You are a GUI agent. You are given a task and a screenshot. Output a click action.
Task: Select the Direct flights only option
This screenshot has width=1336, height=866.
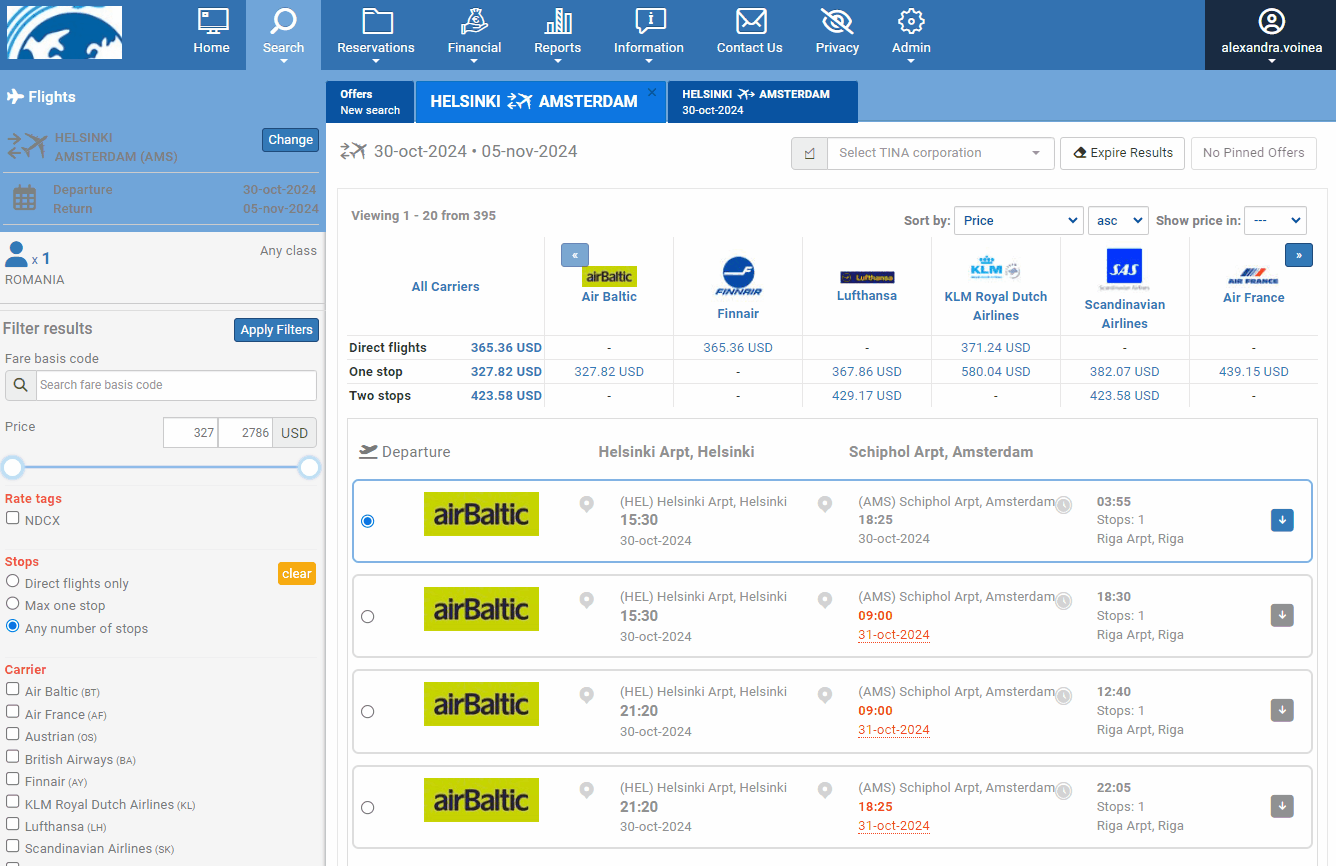pyautogui.click(x=13, y=581)
